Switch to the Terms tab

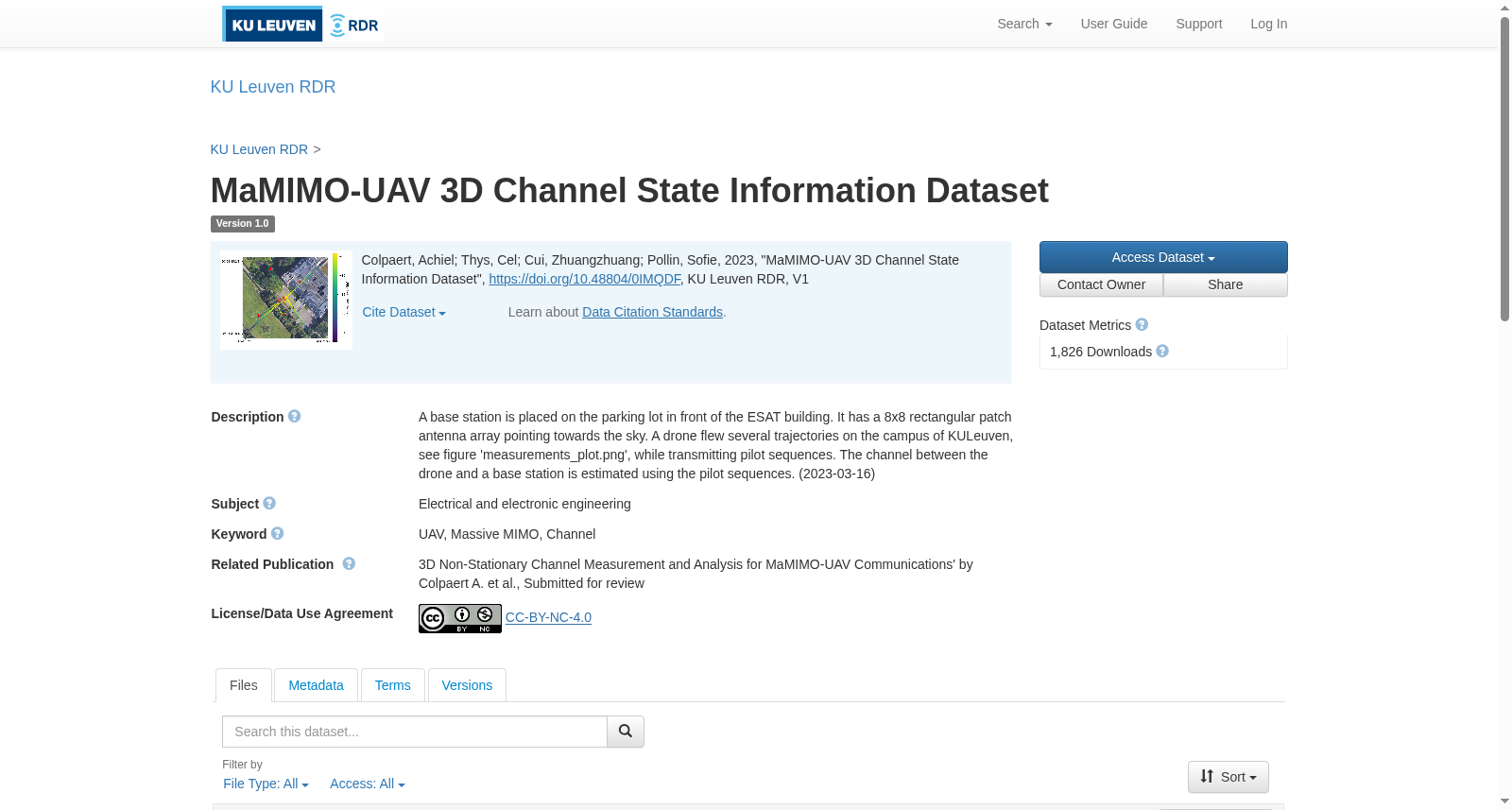pos(392,685)
